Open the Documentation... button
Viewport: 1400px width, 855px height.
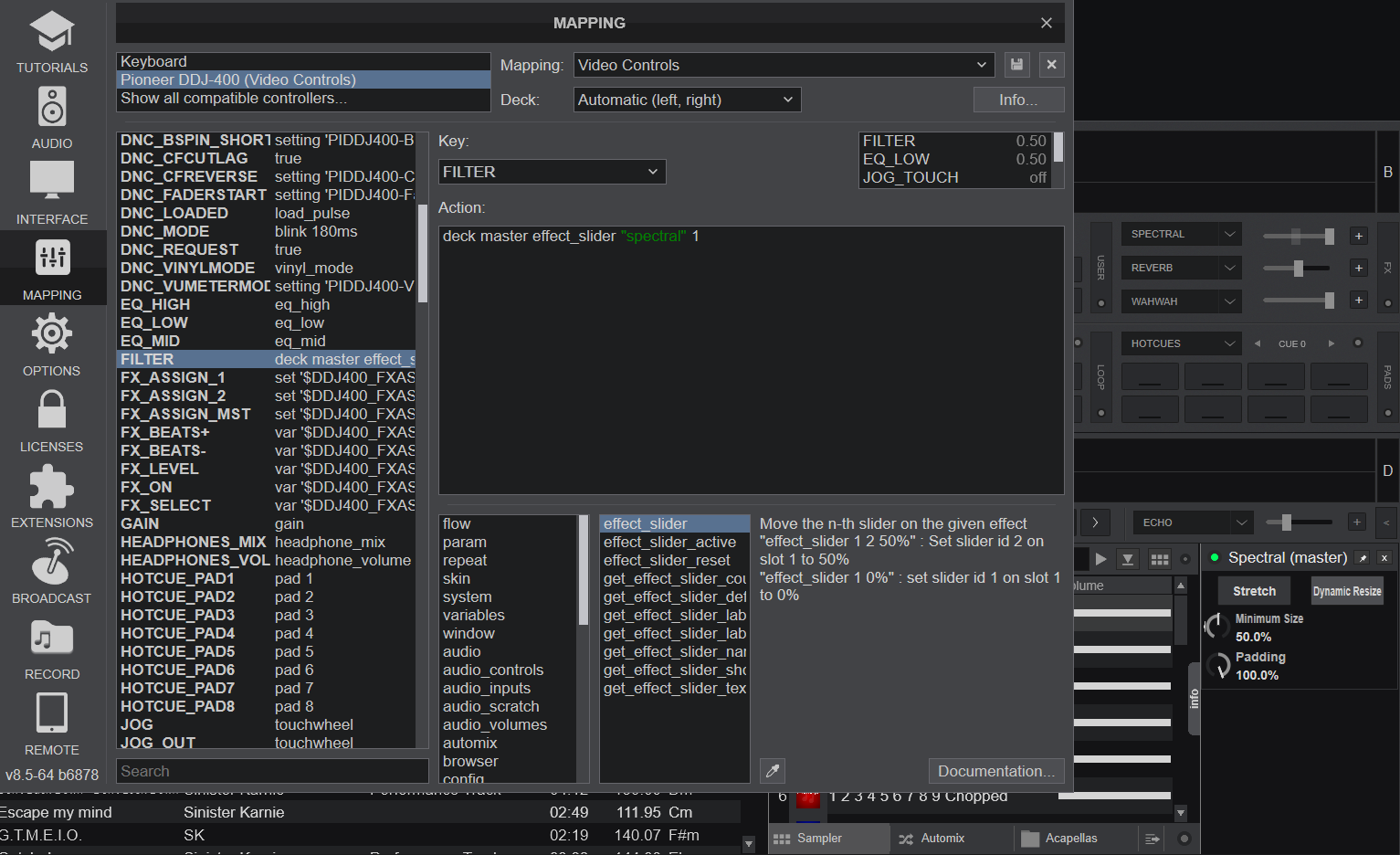[996, 771]
